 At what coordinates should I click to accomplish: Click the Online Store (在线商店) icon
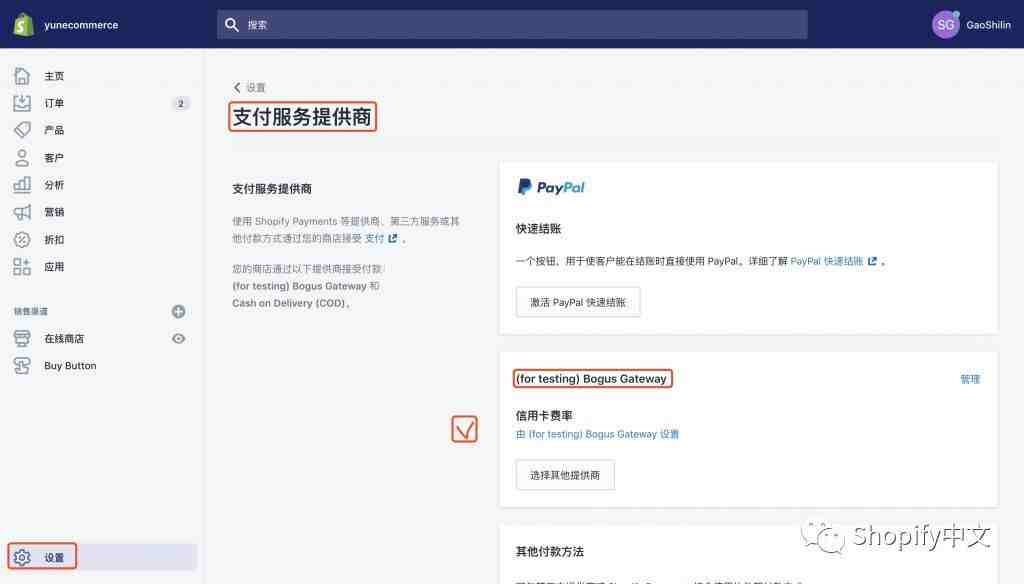[x=22, y=338]
